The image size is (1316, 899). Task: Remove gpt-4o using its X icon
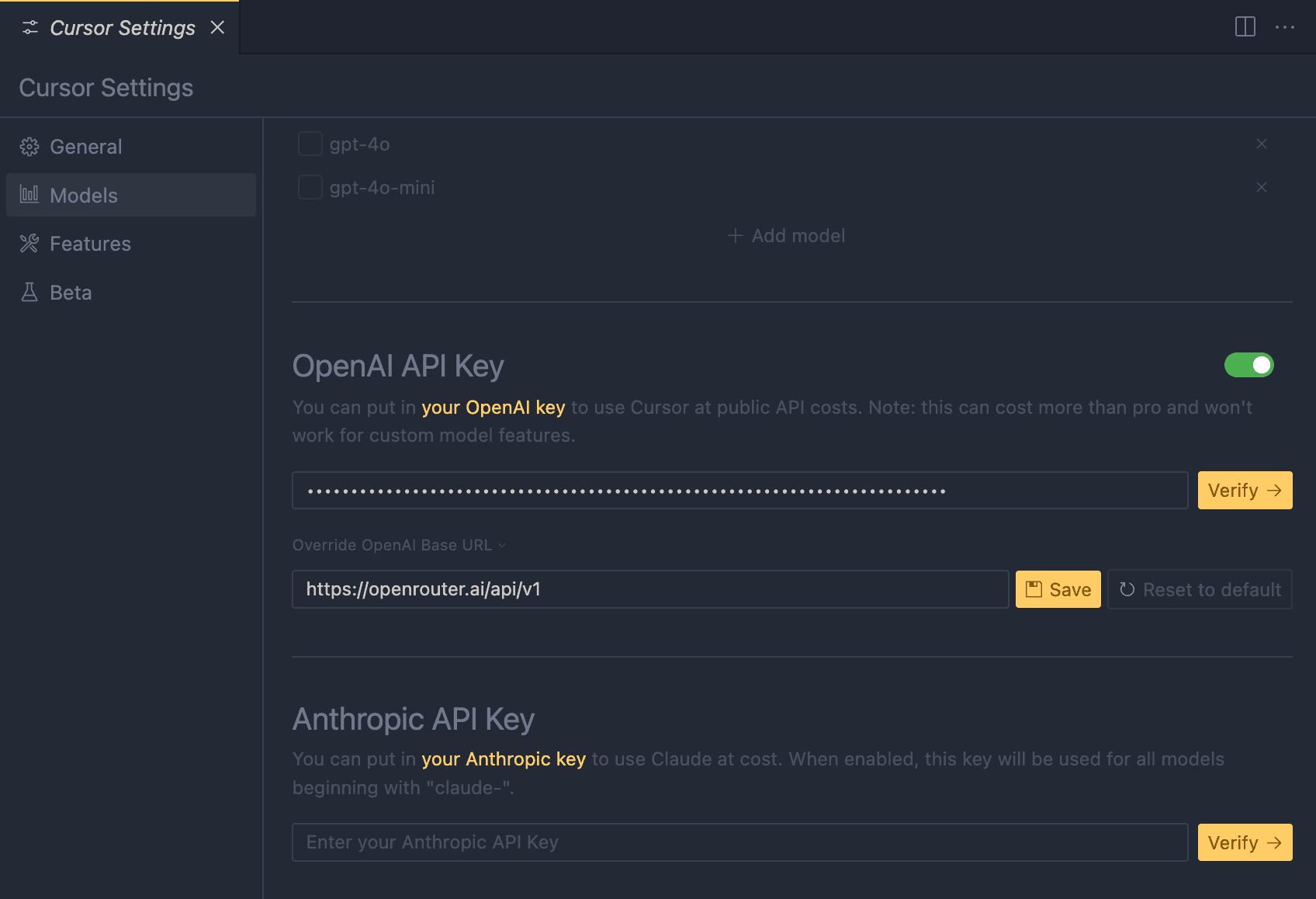(x=1262, y=144)
